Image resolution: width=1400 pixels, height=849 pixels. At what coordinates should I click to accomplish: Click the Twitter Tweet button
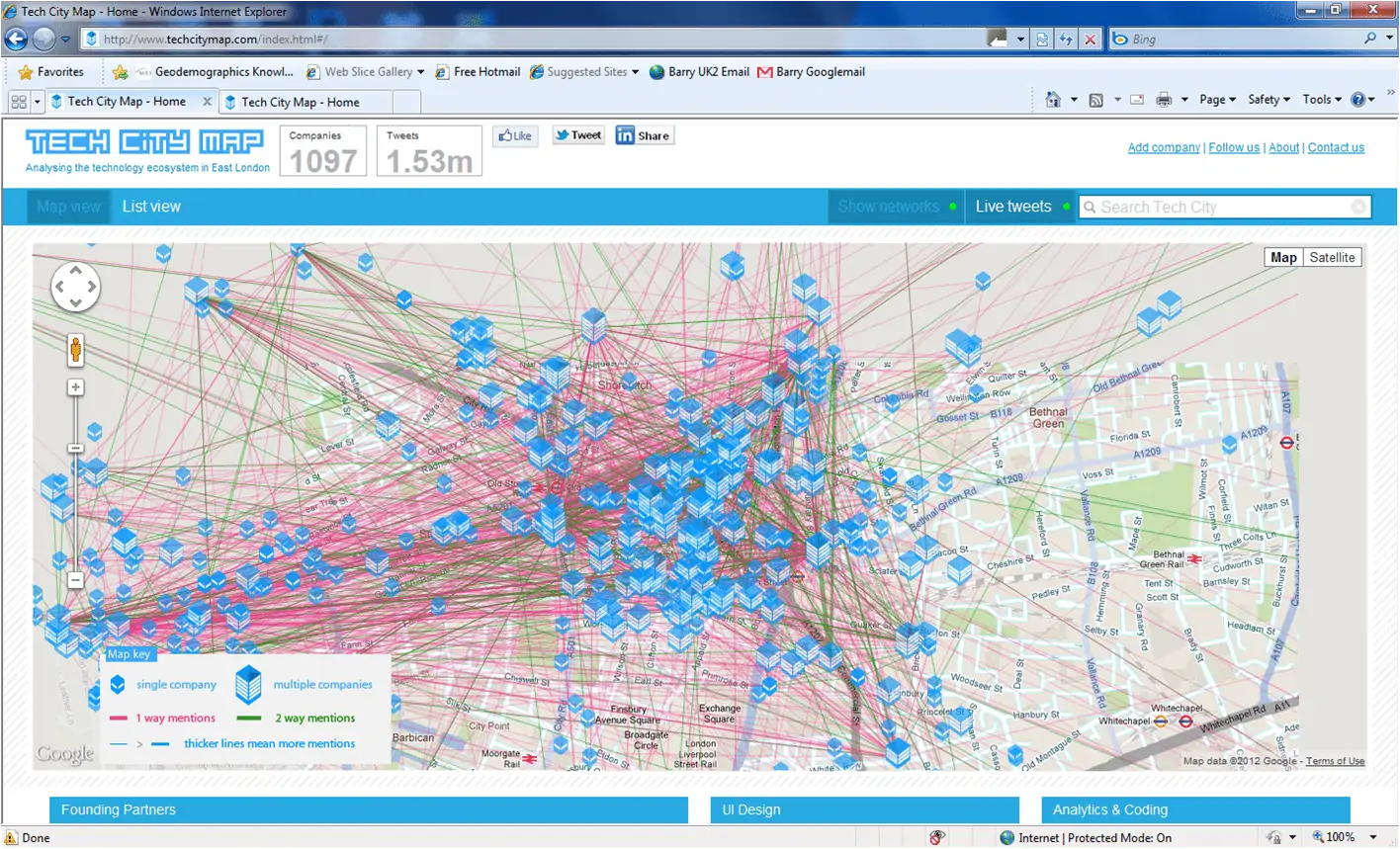(x=578, y=135)
